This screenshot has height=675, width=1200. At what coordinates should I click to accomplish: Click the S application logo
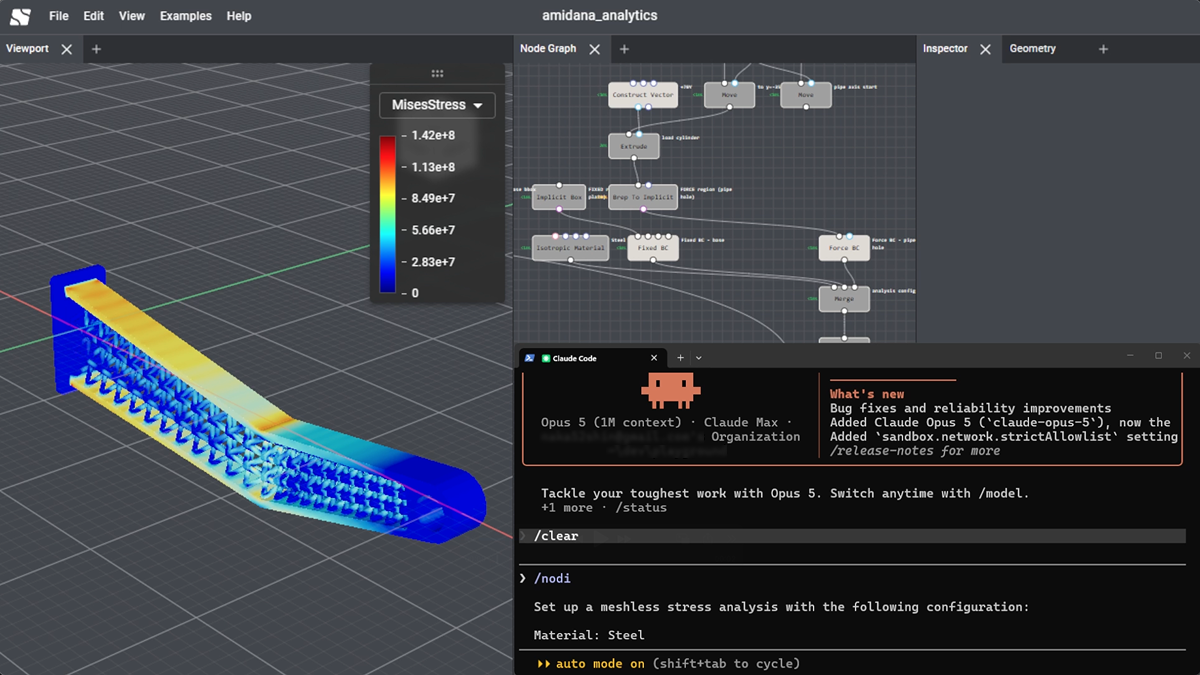click(20, 16)
